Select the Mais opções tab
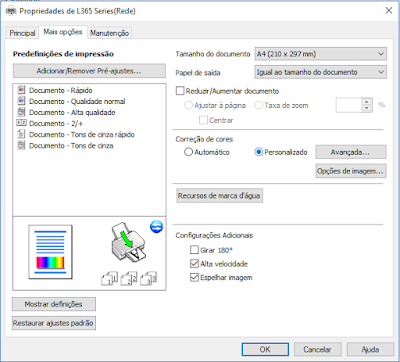Image resolution: width=400 pixels, height=362 pixels. click(x=63, y=32)
